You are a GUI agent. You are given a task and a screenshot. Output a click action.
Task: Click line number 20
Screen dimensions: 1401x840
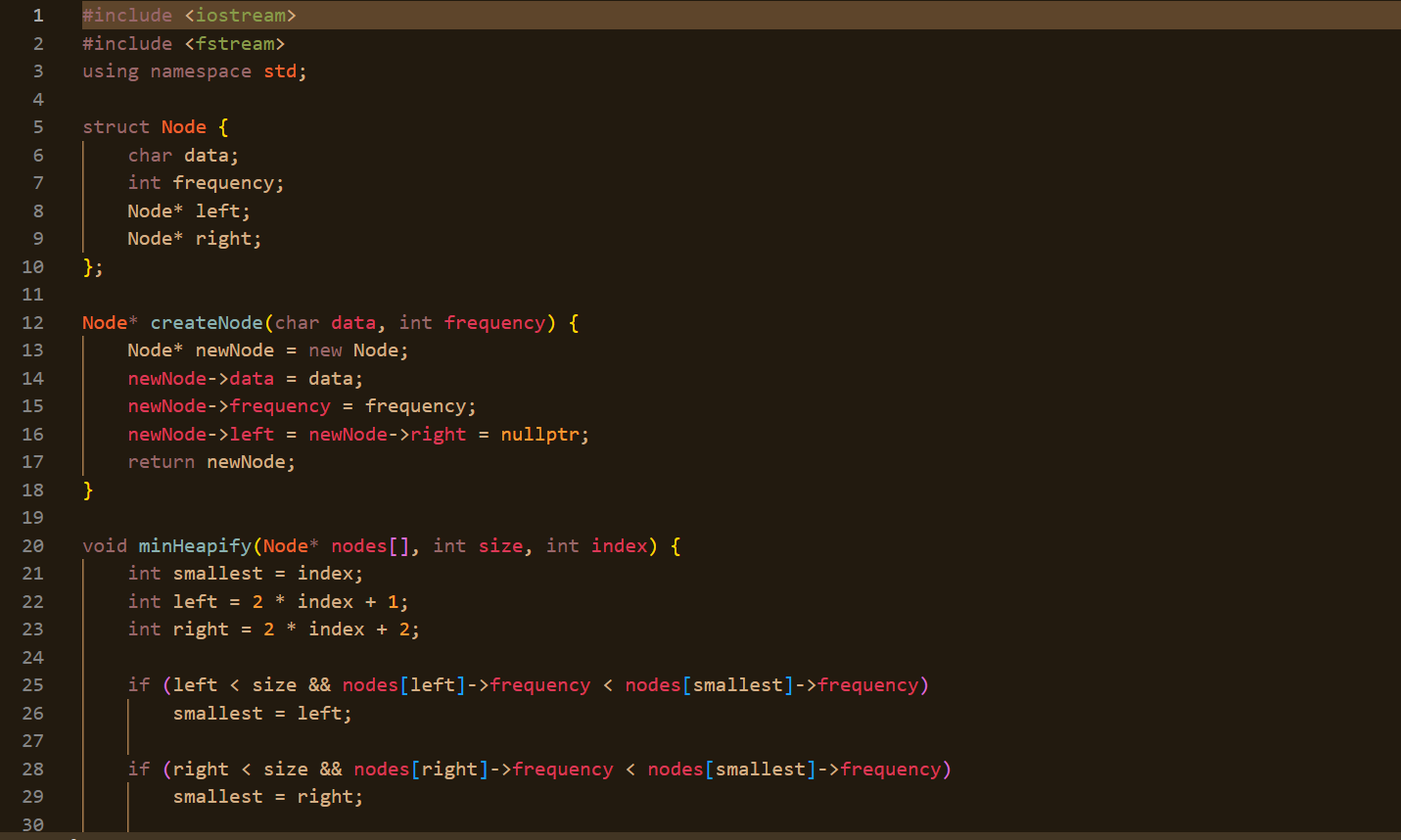[x=32, y=545]
